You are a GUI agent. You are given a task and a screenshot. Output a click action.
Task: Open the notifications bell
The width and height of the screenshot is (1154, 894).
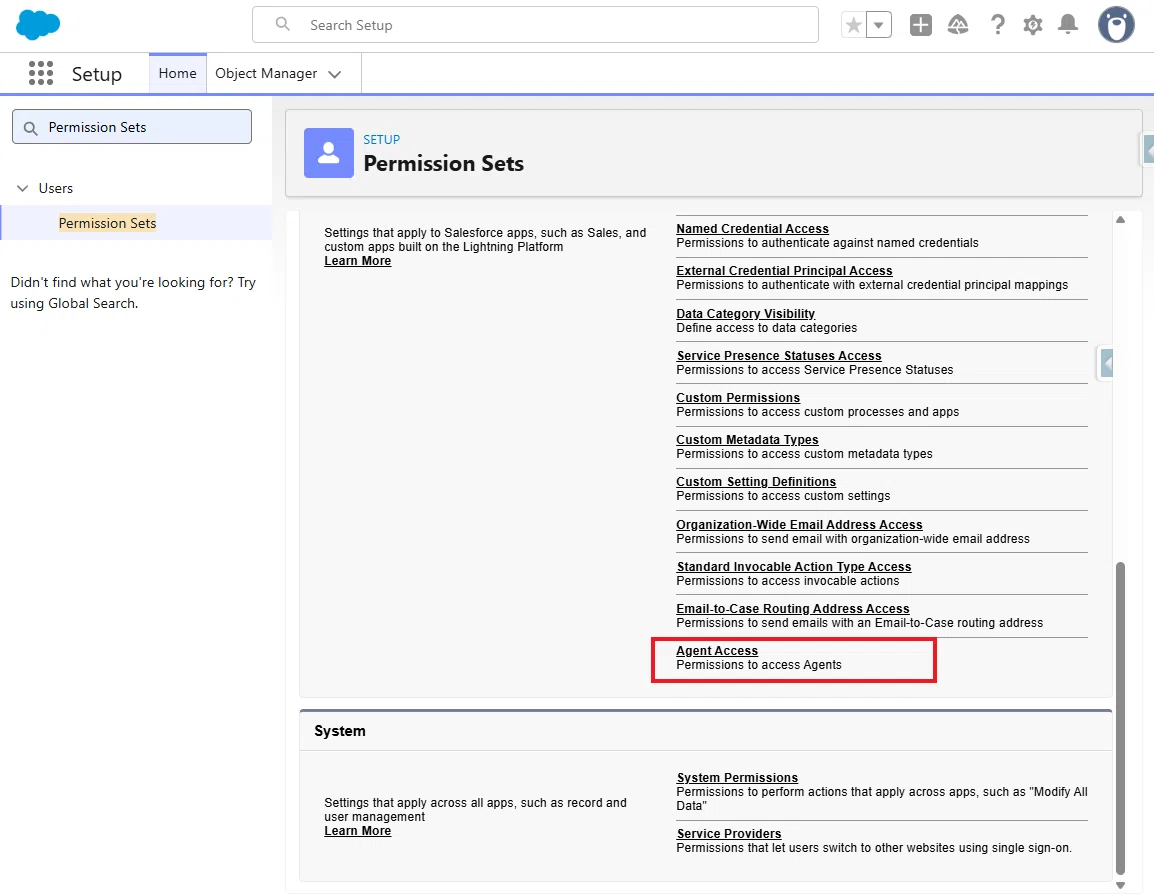1068,25
